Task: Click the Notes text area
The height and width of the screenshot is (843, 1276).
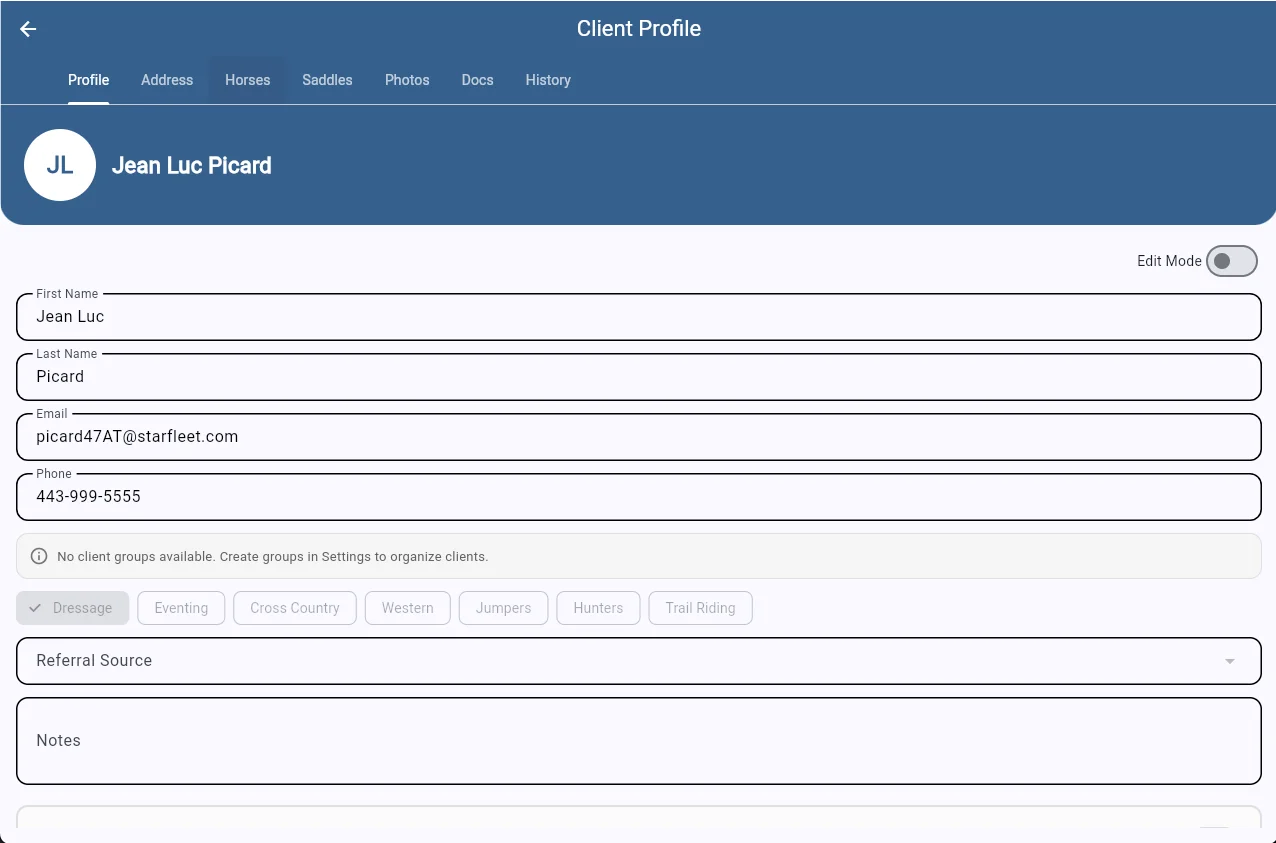Action: [639, 740]
